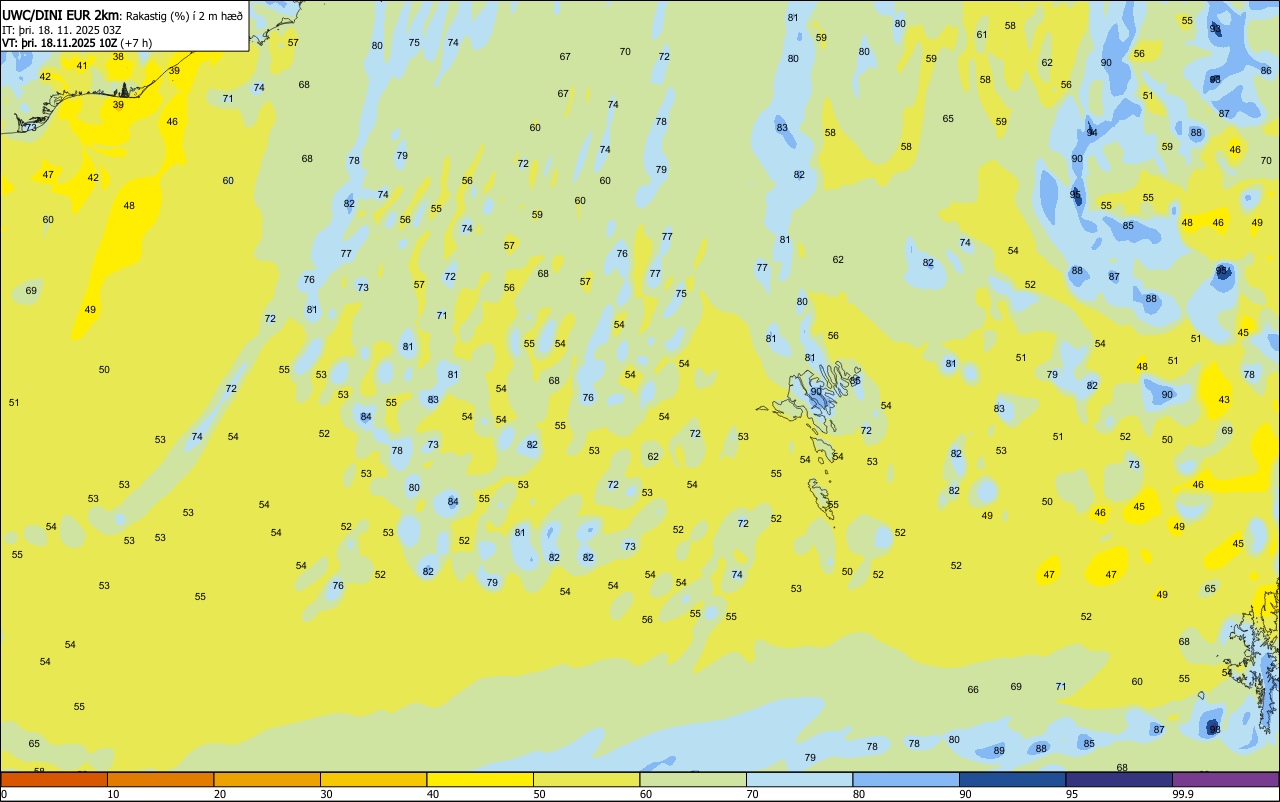Screen dimensions: 1280x802
Task: Click the 20–30 legend color band
Action: point(267,779)
